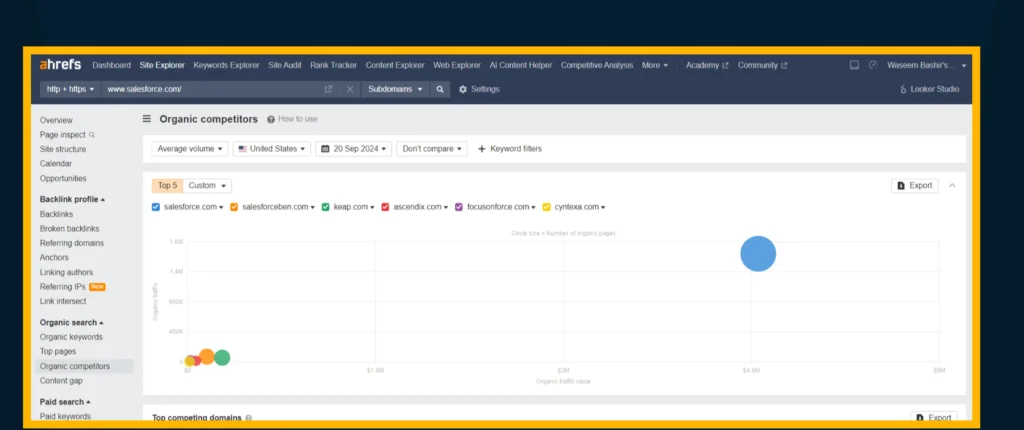This screenshot has width=1024, height=430.
Task: Collapse the chart panel with the chevron
Action: (951, 185)
